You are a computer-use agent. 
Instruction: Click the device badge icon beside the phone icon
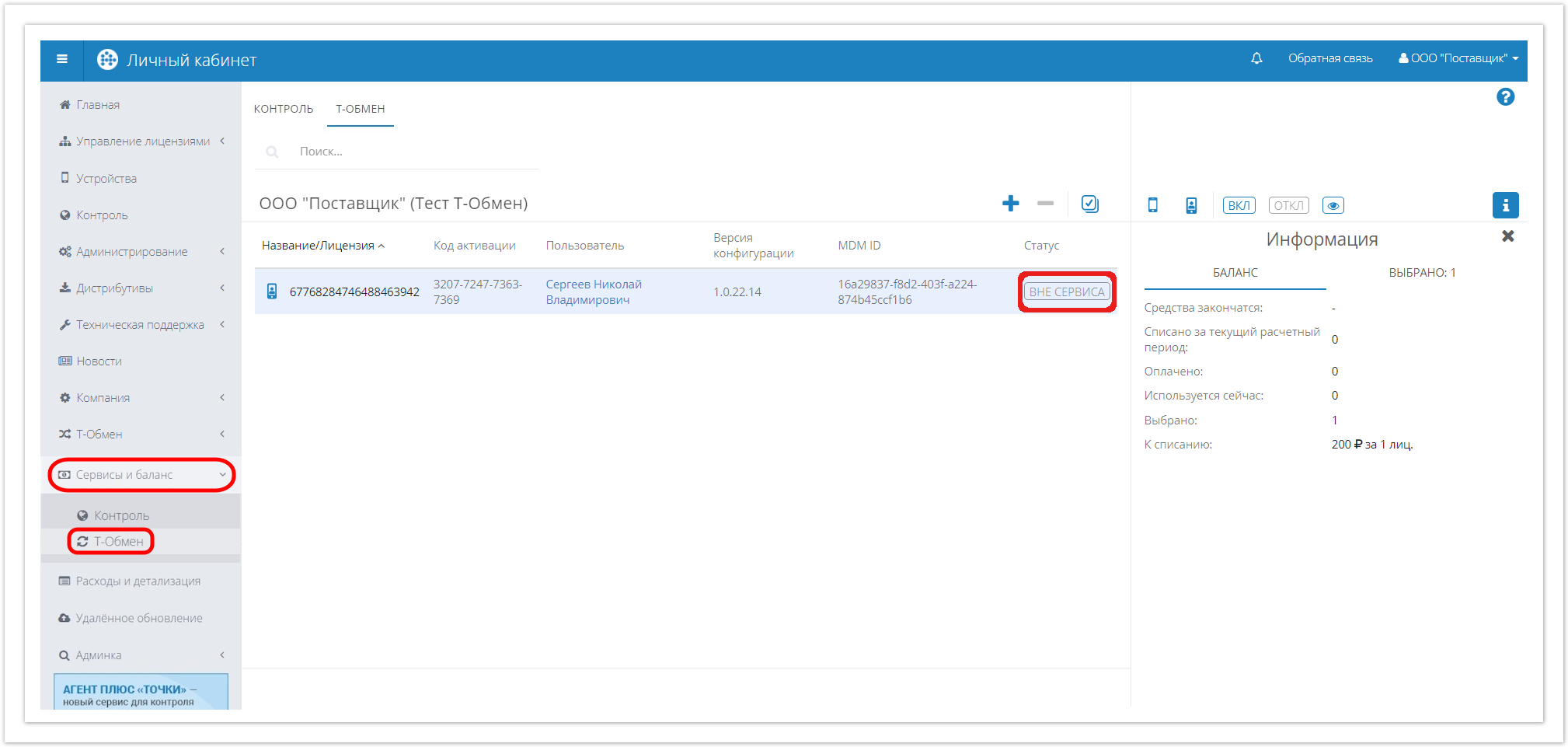click(1191, 205)
